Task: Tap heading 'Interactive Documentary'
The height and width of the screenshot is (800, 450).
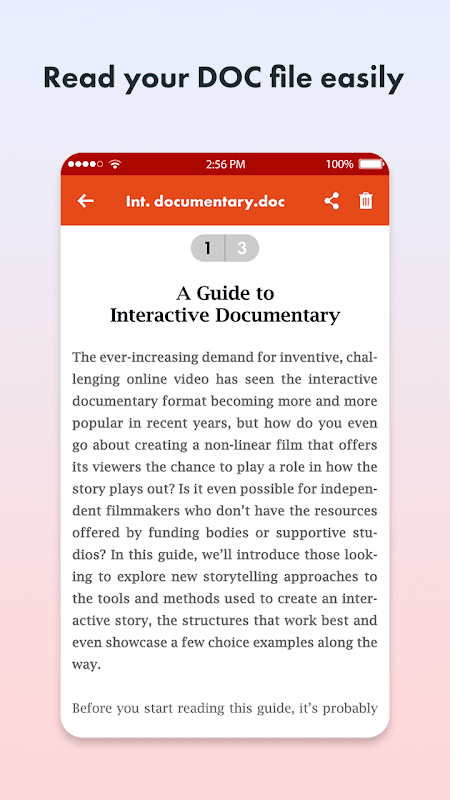Action: 225,316
